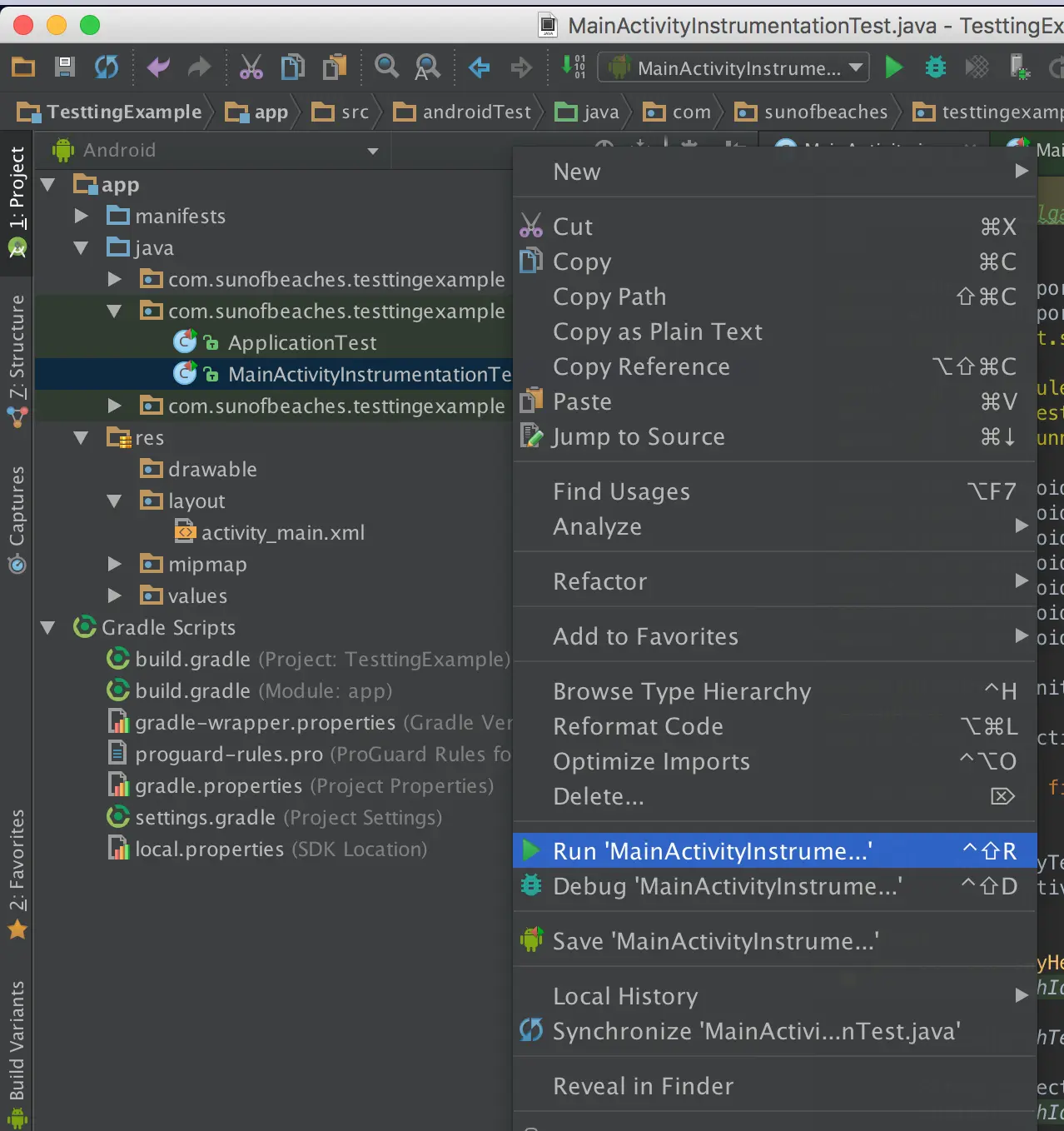Select build.gradle (Project: TesttingExample)
The image size is (1064, 1131).
tap(322, 660)
